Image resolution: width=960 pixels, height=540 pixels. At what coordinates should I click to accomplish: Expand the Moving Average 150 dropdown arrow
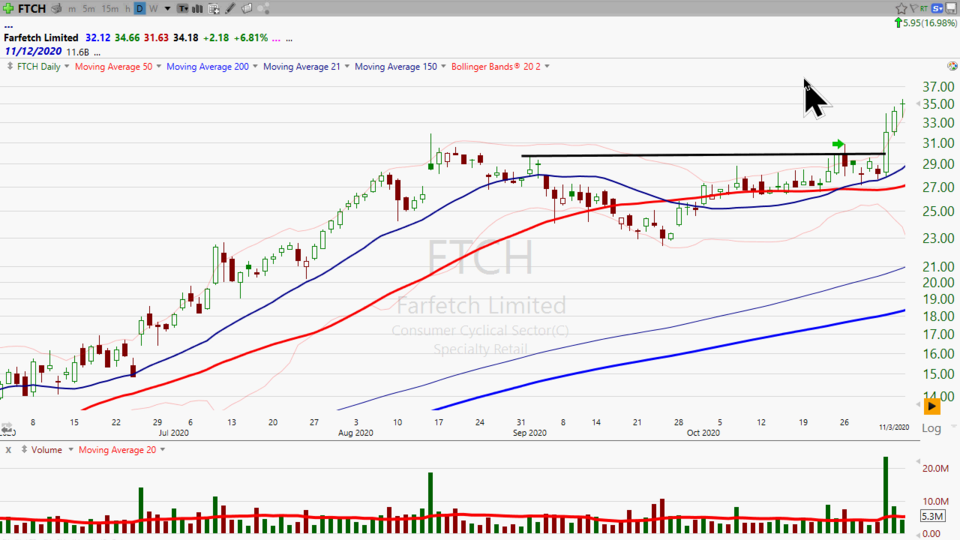tap(443, 66)
